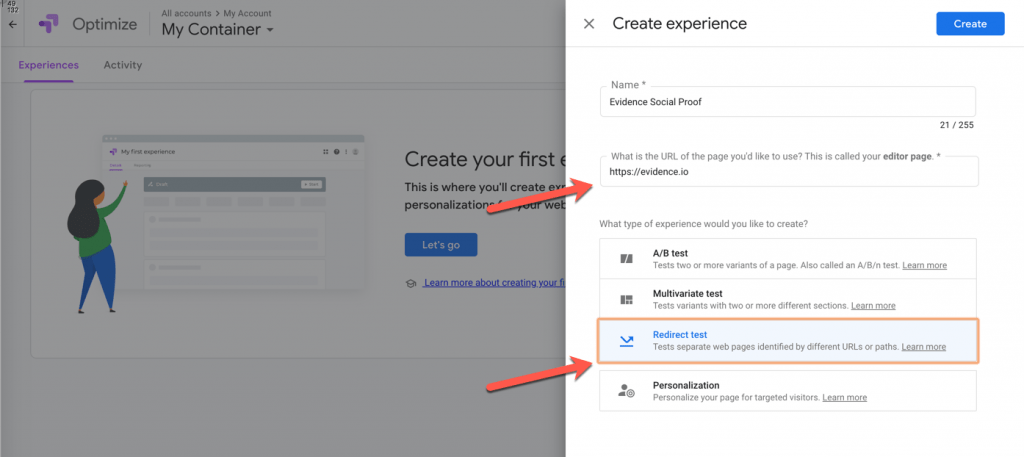The height and width of the screenshot is (457, 1024).
Task: Select the Redirect test experience type
Action: pyautogui.click(x=788, y=340)
